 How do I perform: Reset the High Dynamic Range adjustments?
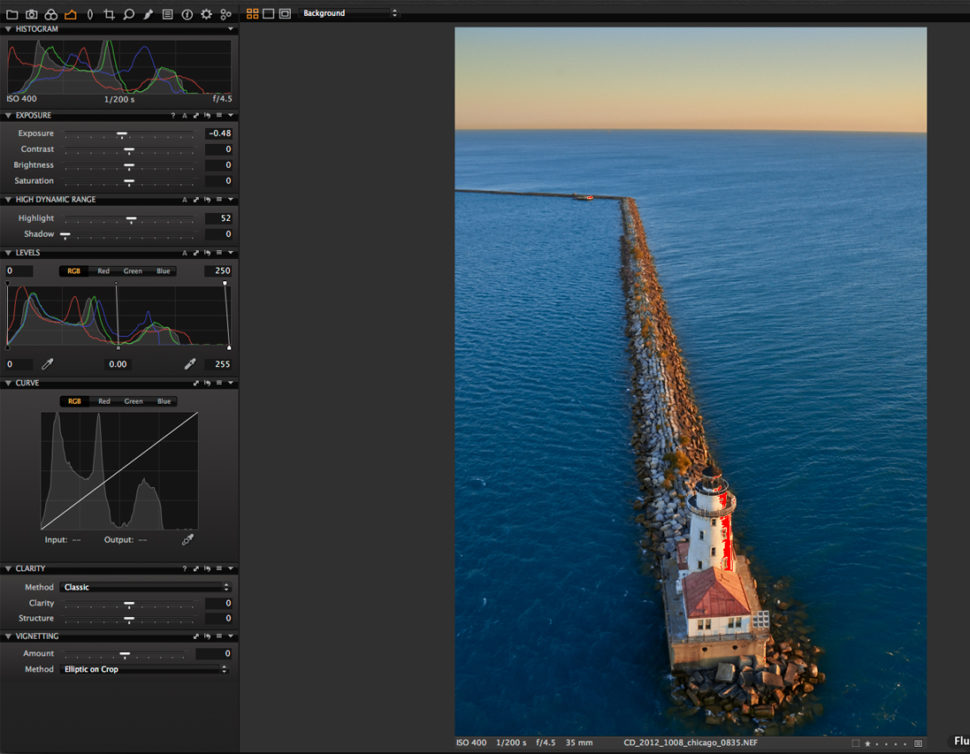[x=207, y=200]
